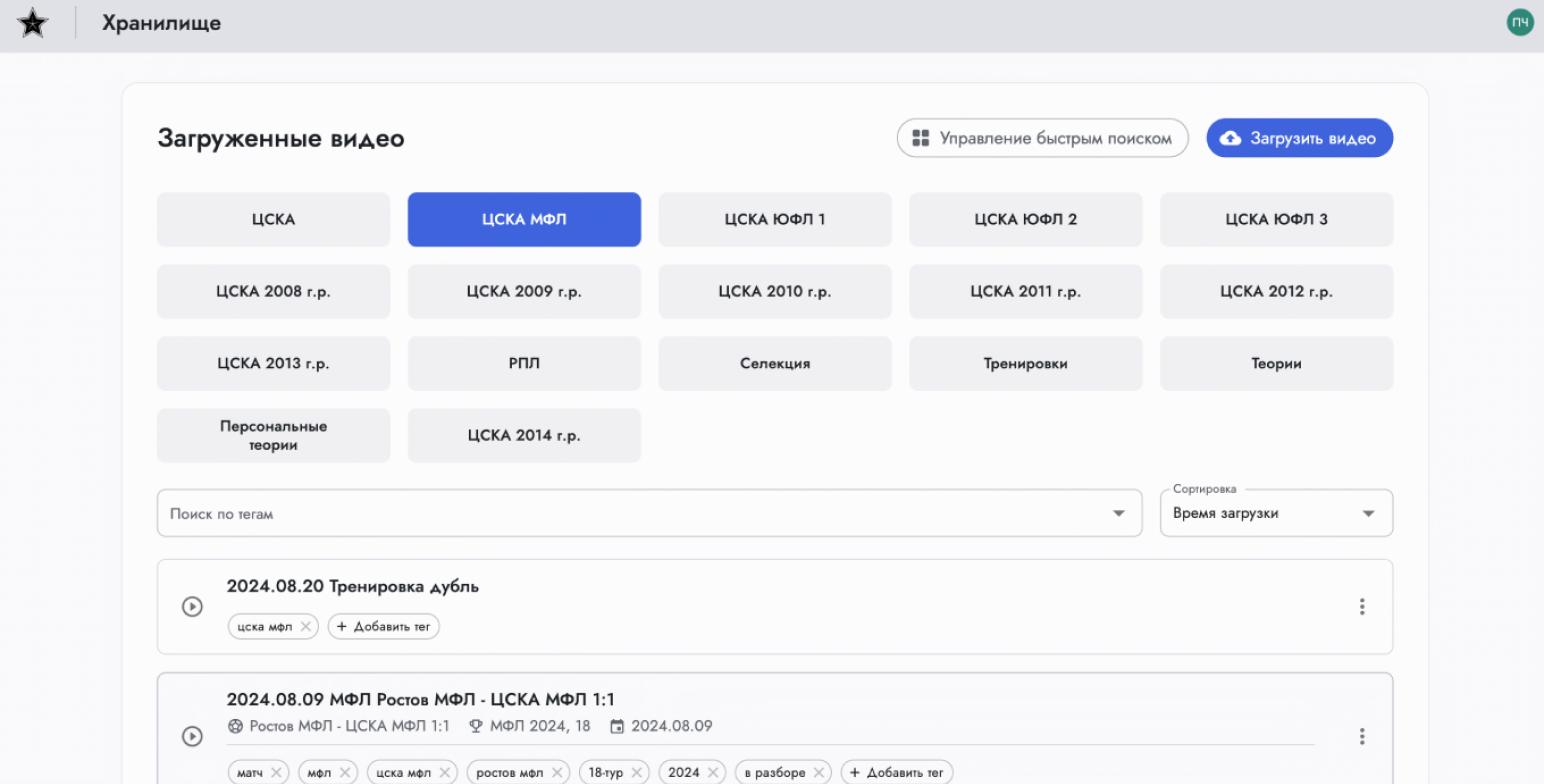This screenshot has width=1544, height=784.
Task: Click the 2024.08.09 date text
Action: pyautogui.click(x=672, y=726)
